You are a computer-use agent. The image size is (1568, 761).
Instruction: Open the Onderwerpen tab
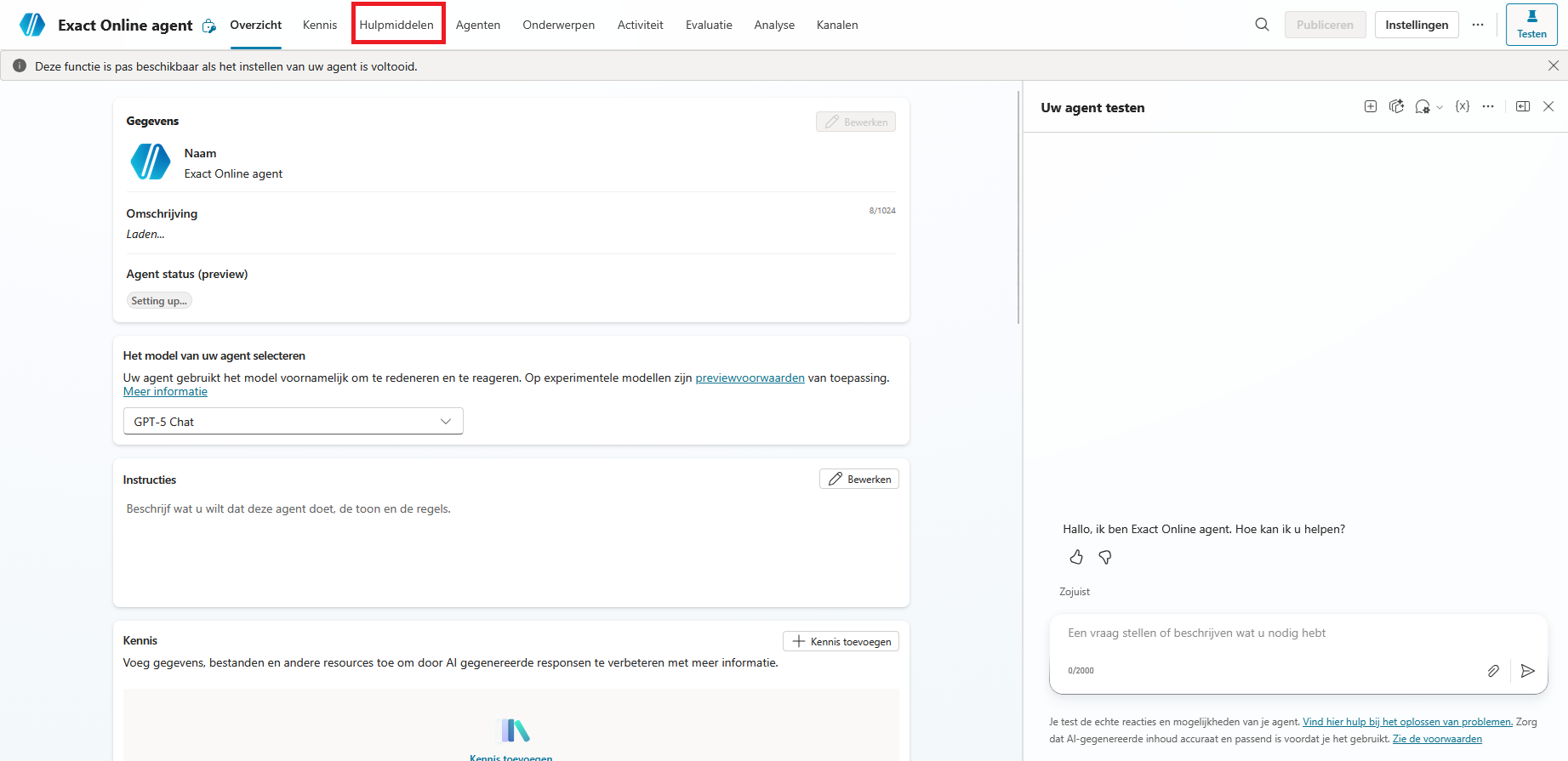click(559, 25)
